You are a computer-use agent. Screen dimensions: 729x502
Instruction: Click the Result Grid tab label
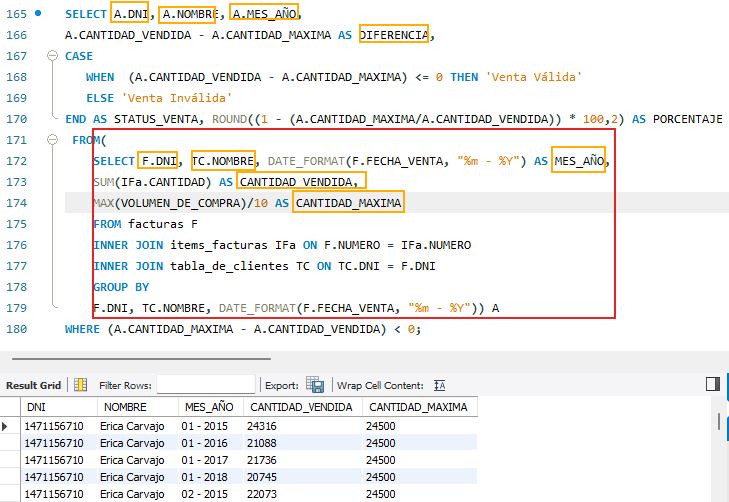tap(34, 385)
